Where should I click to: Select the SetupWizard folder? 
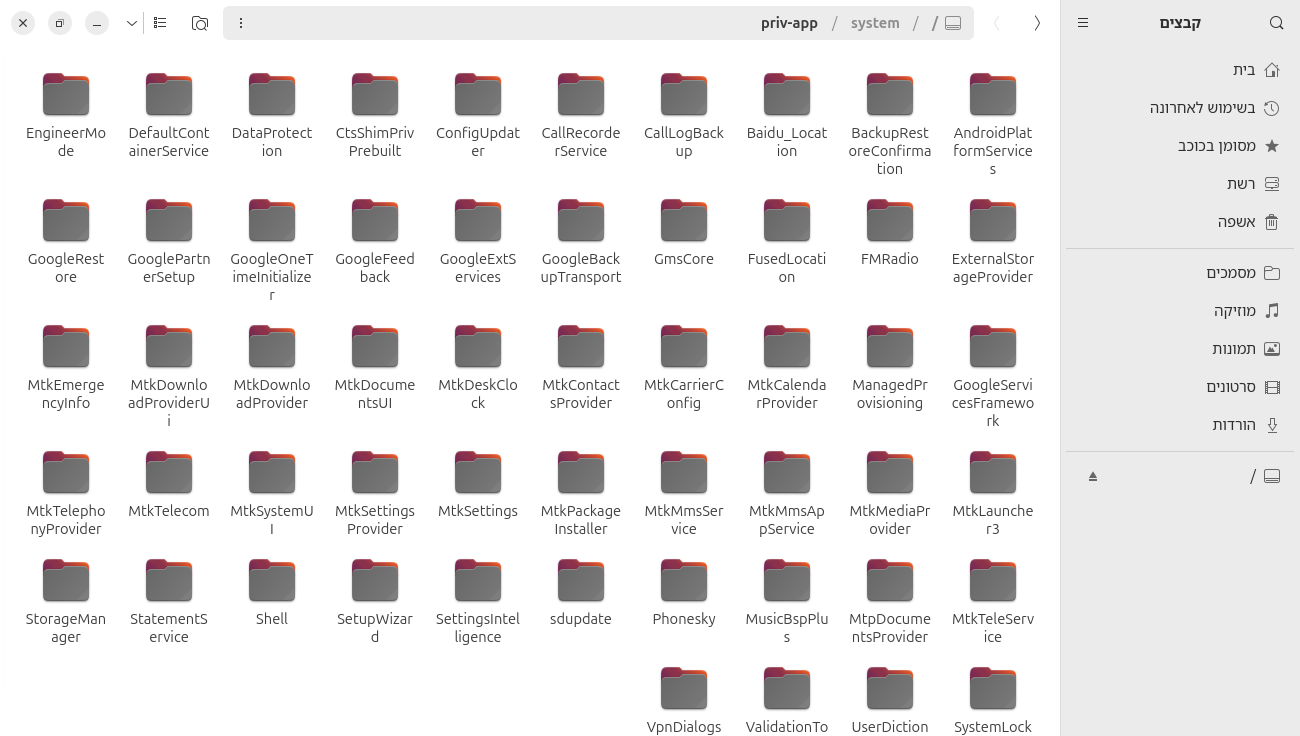coord(375,602)
